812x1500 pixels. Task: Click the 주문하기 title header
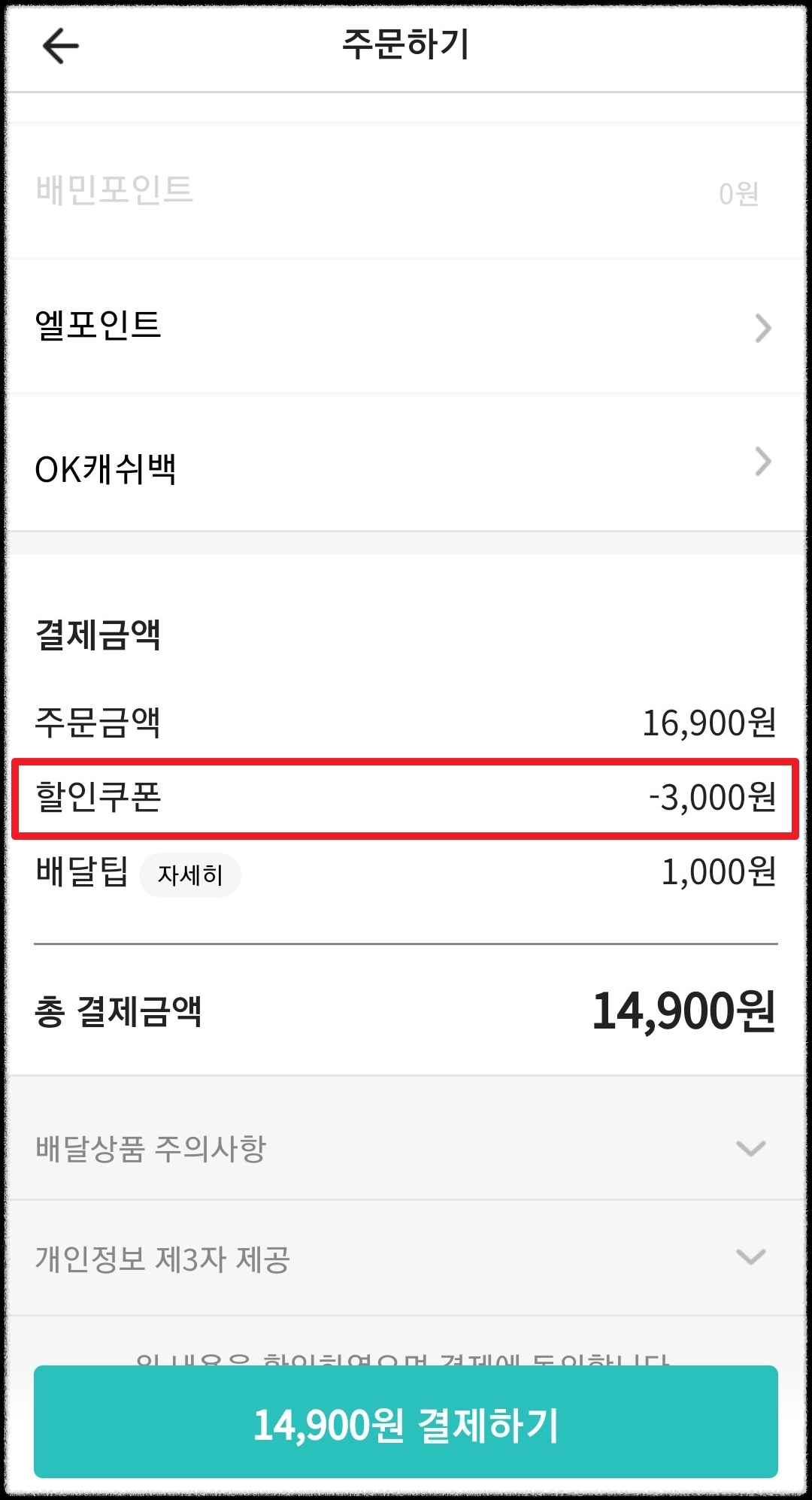coord(406,44)
